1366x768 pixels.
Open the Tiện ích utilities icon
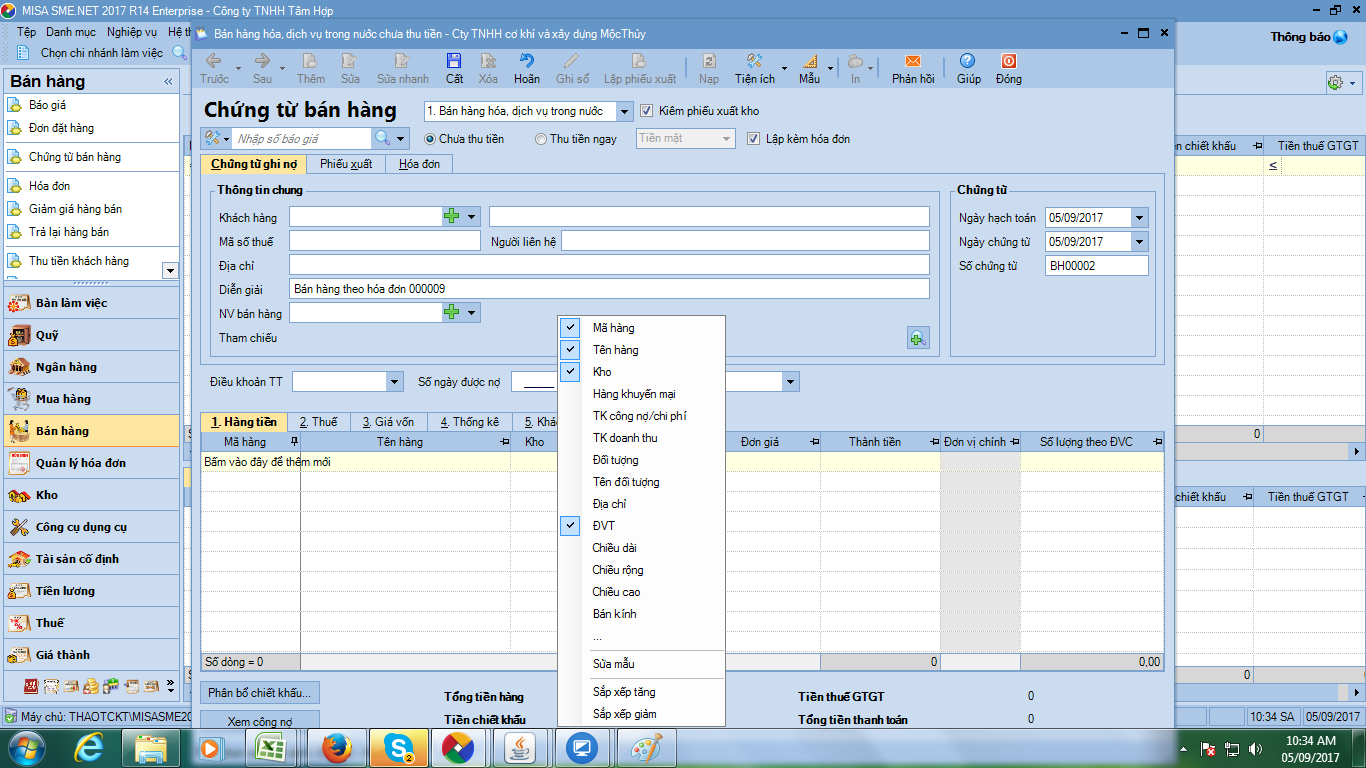coord(755,61)
